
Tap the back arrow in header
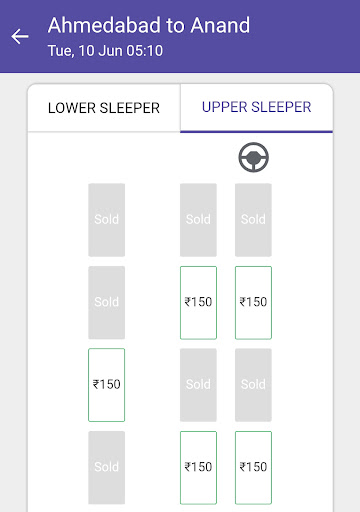coord(20,36)
